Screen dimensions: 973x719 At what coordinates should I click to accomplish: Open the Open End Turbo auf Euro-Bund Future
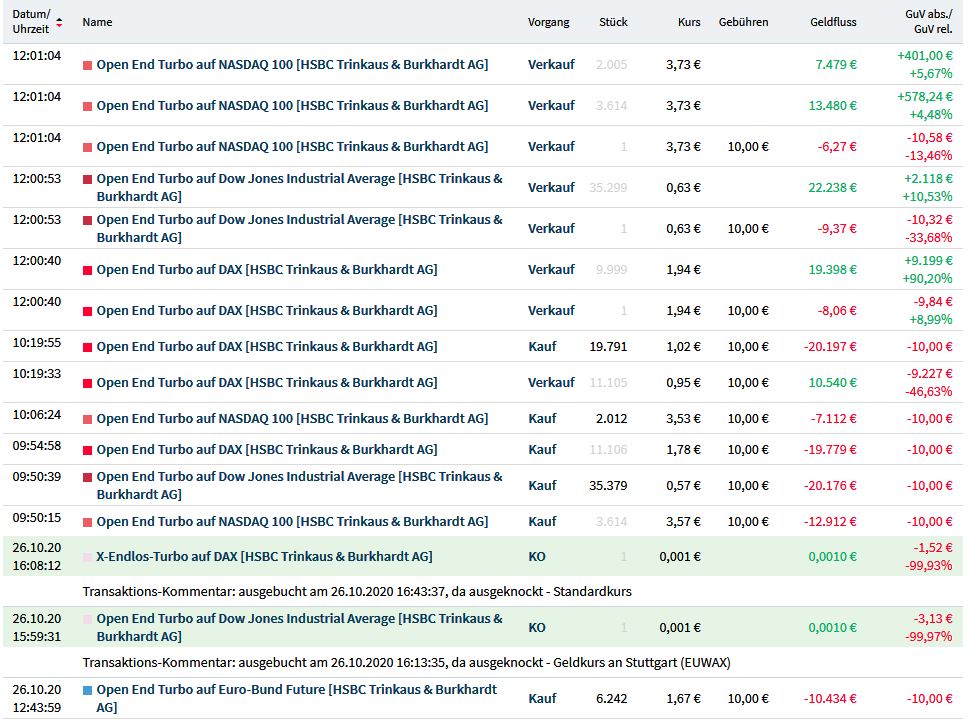tap(297, 698)
